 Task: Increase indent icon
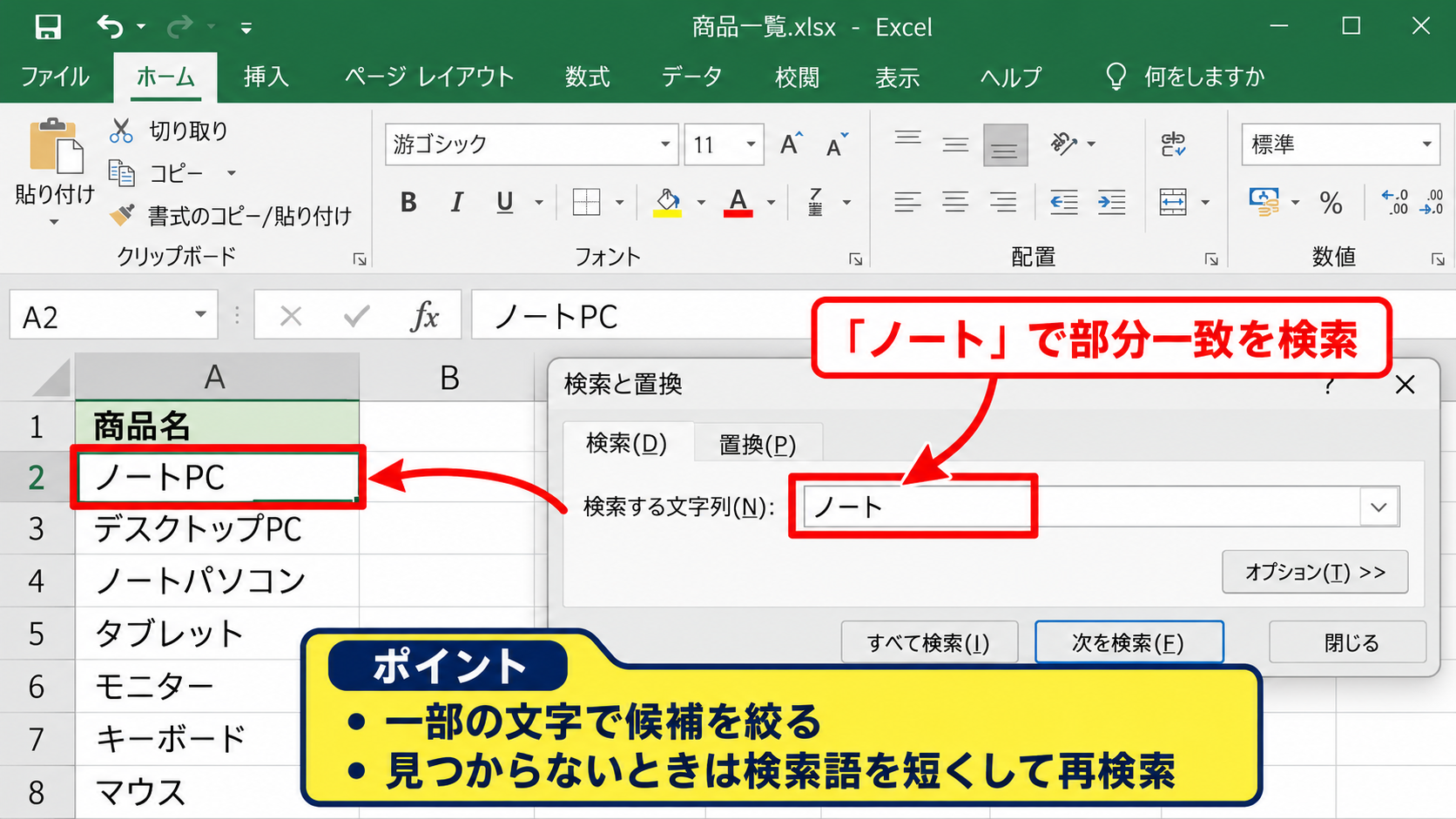click(1111, 203)
